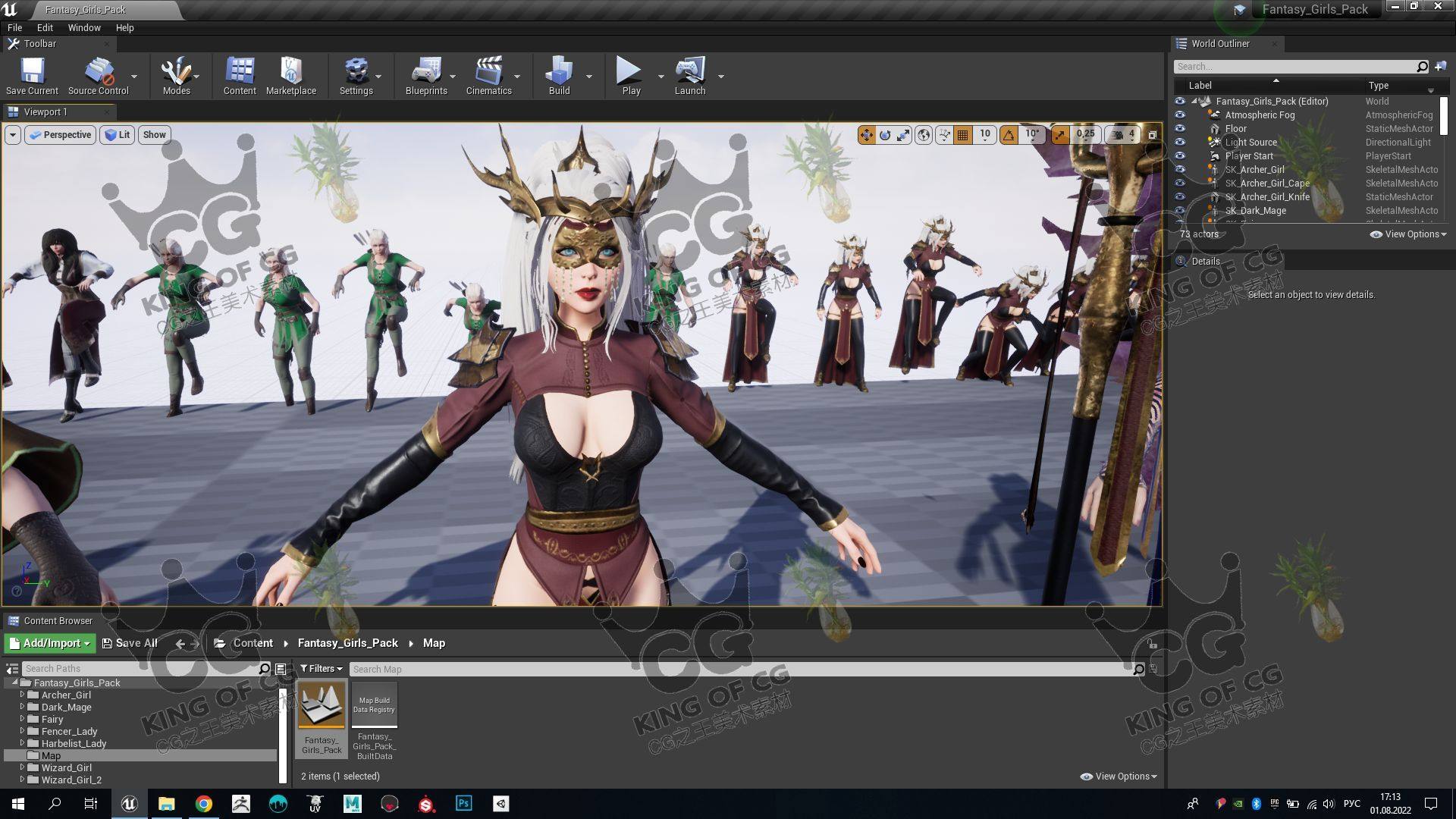Select the translate (move) gizmo tool
Screen dimensions: 1456x819
pos(866,135)
